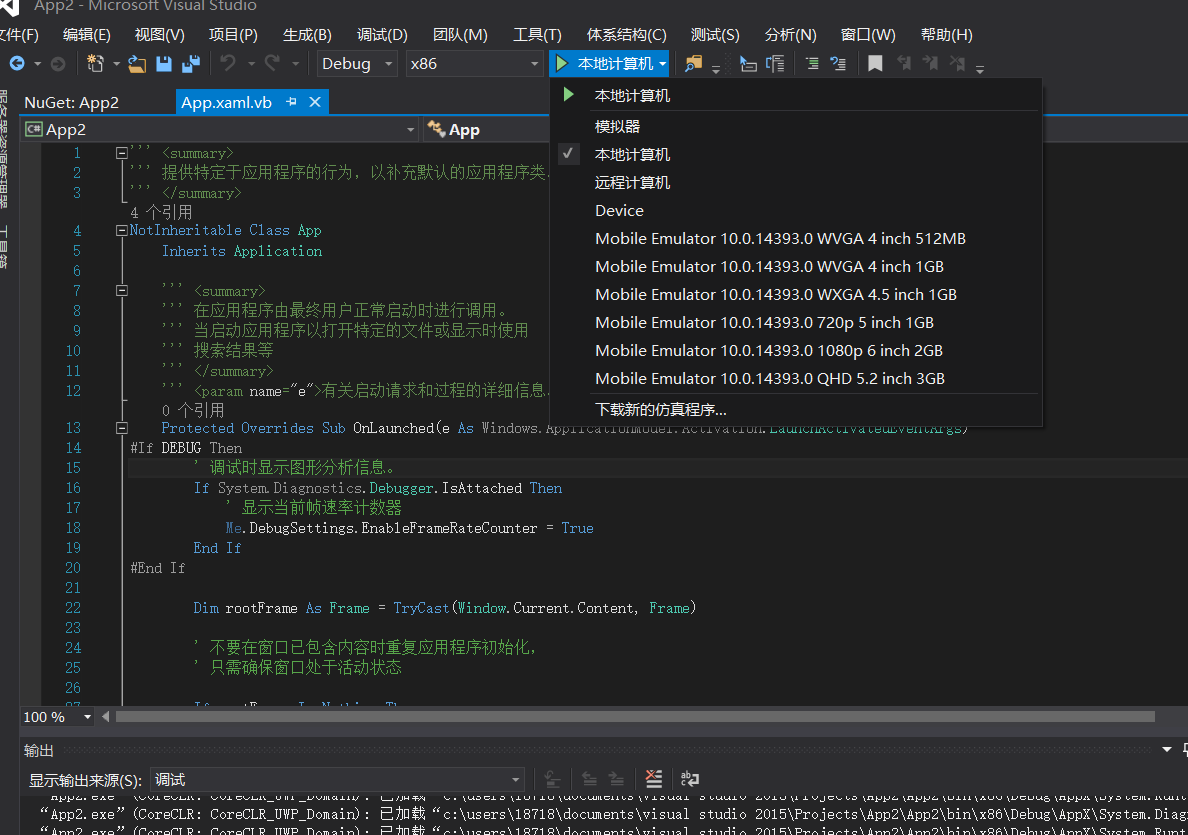Click the Navigate Forward arrow icon
Viewport: 1188px width, 835px height.
[58, 64]
